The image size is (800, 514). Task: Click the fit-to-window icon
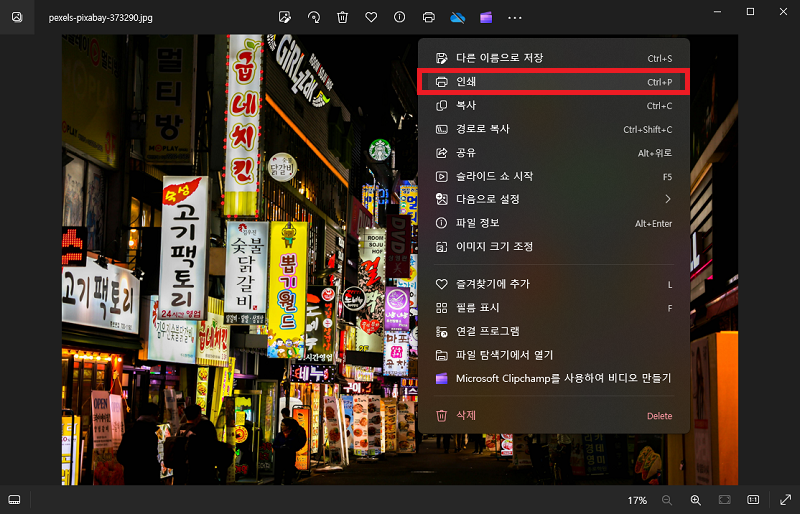tap(724, 500)
